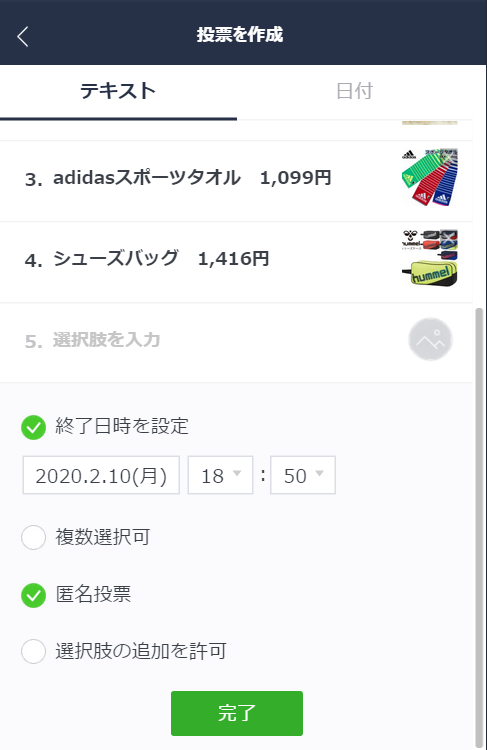Add image to option 5 placeholder
The height and width of the screenshot is (750, 487).
[x=430, y=340]
